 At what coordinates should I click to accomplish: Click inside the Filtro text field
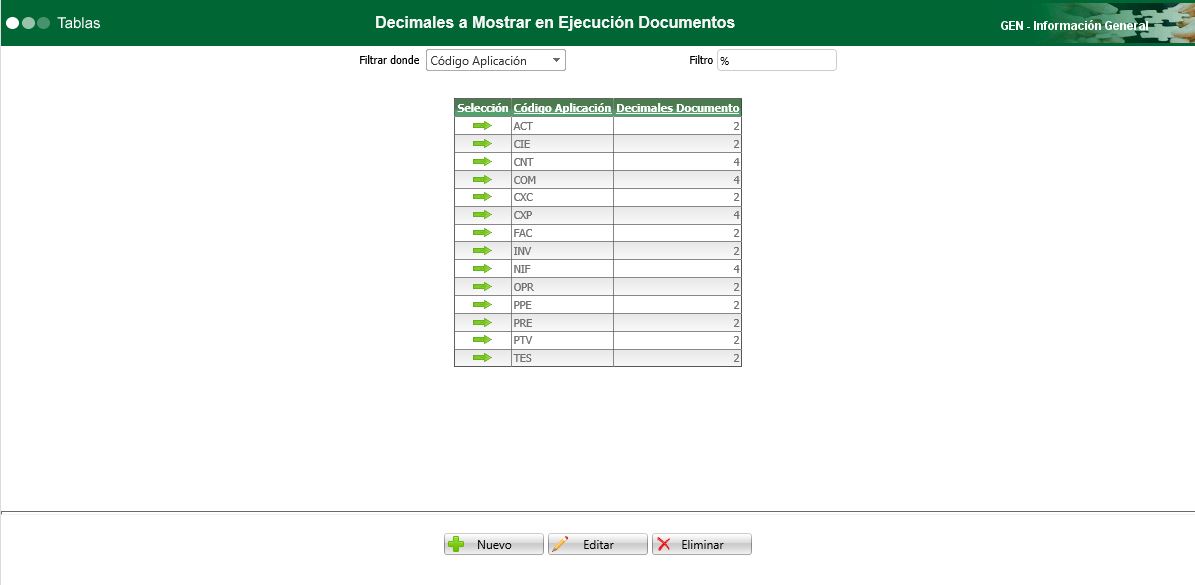click(776, 60)
